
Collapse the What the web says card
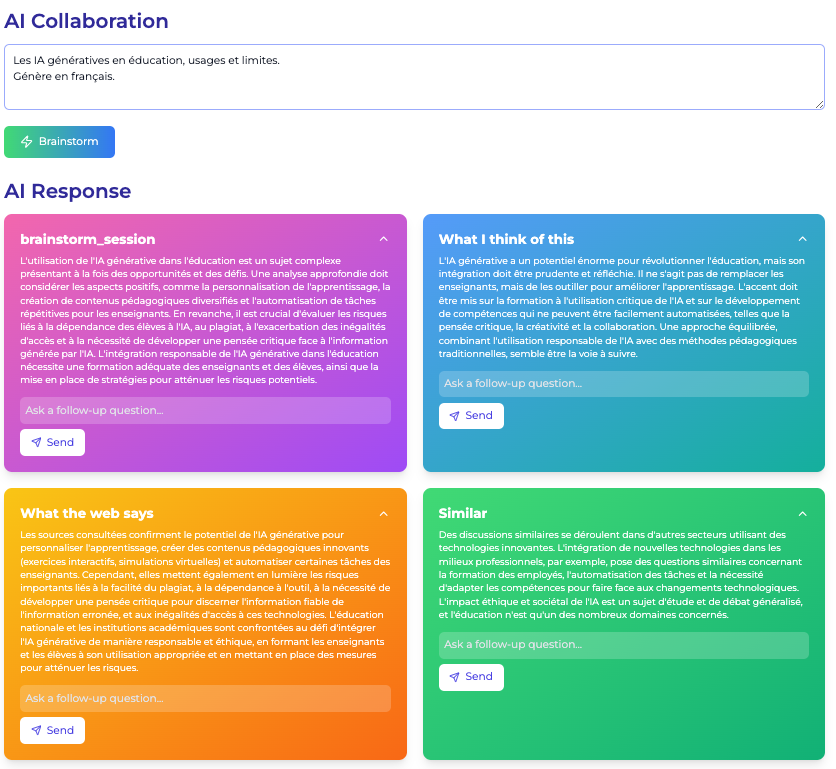383,513
